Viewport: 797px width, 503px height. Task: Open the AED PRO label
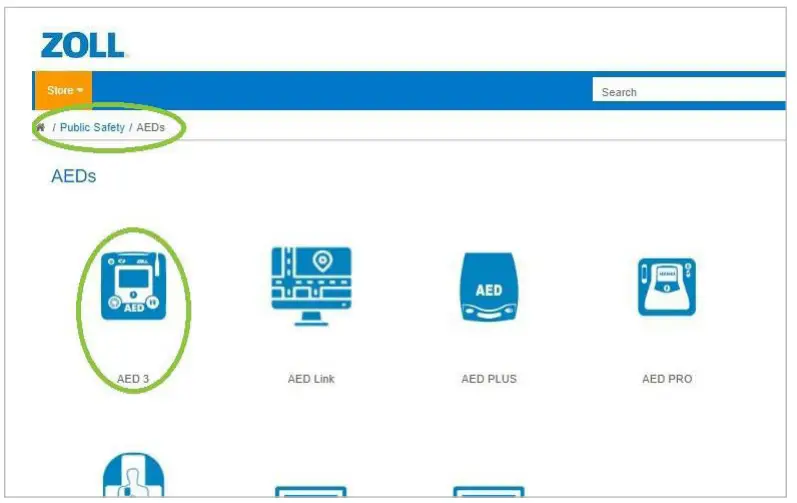[667, 379]
